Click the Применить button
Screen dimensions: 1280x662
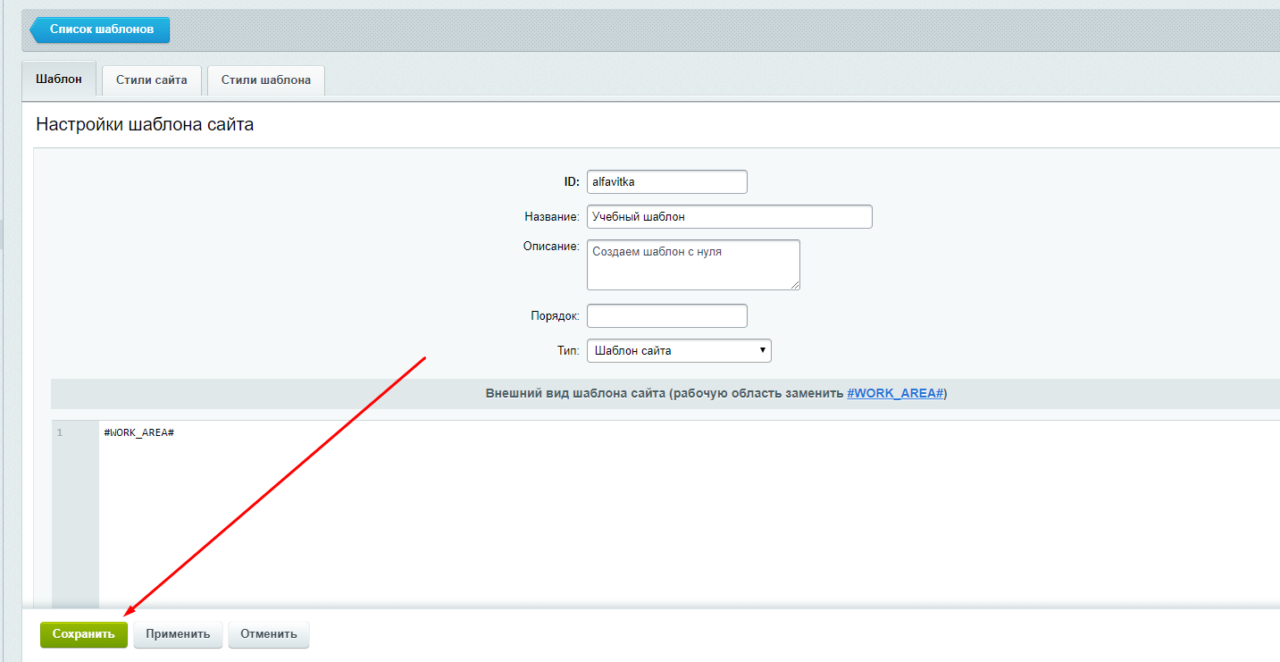tap(178, 634)
